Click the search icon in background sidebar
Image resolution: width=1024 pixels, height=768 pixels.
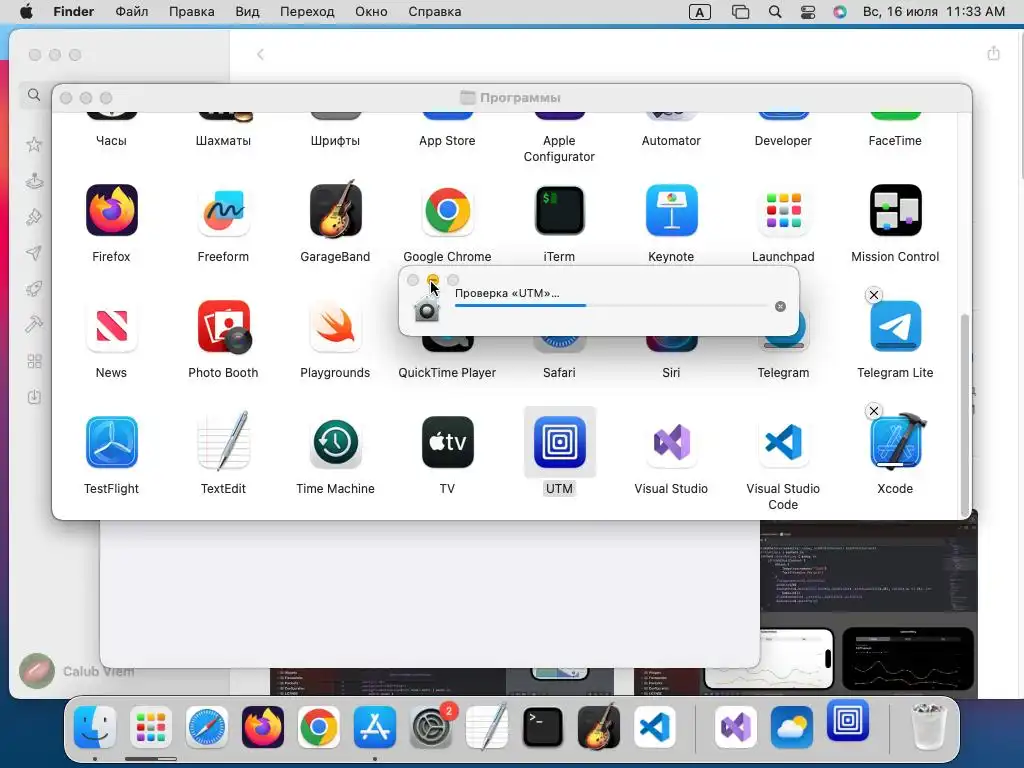[34, 95]
